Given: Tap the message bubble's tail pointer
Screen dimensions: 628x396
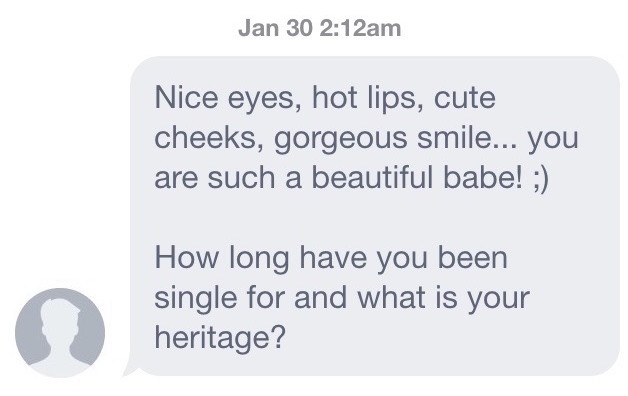Looking at the screenshot, I should coord(130,368).
